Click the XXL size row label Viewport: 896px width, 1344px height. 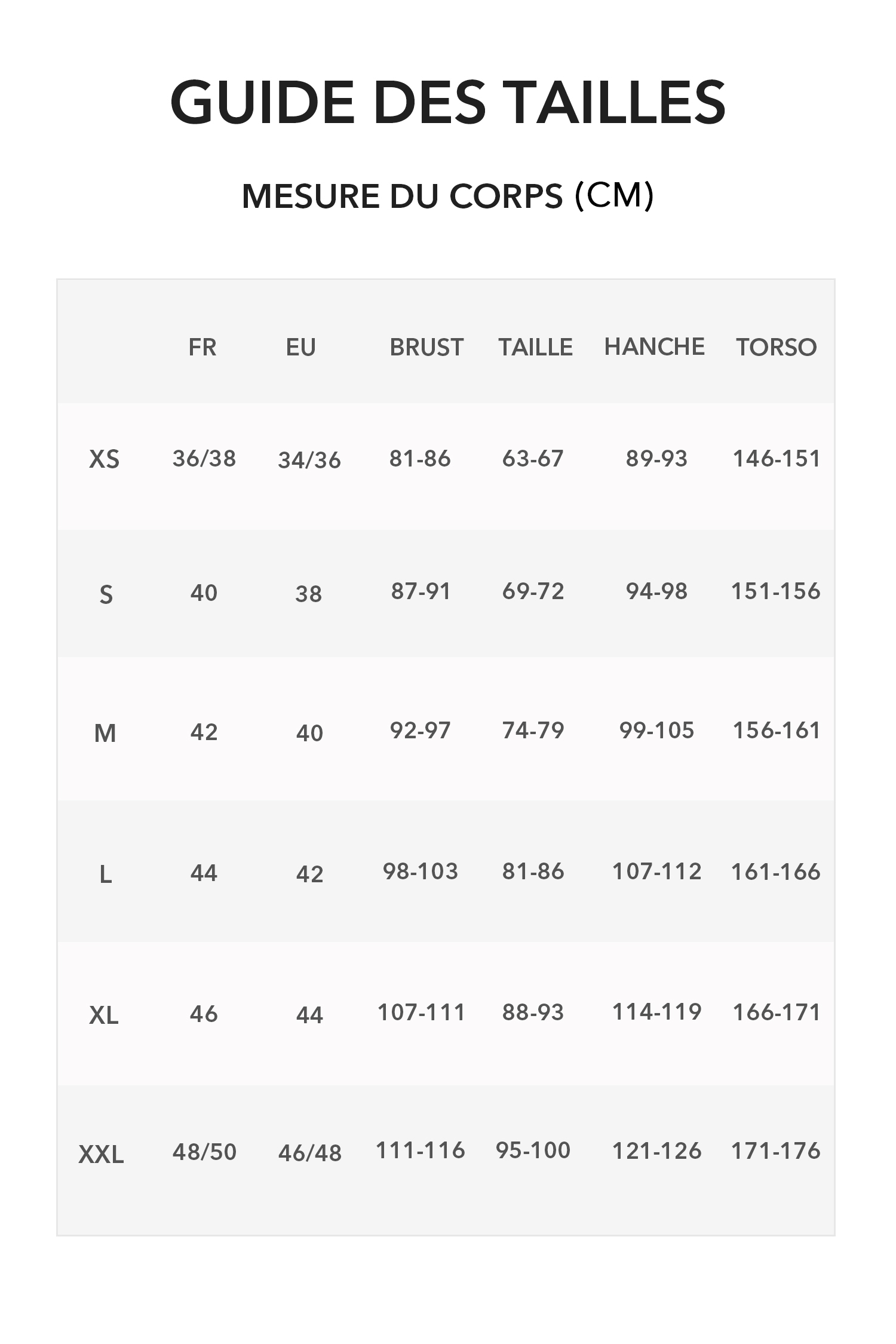point(102,1155)
